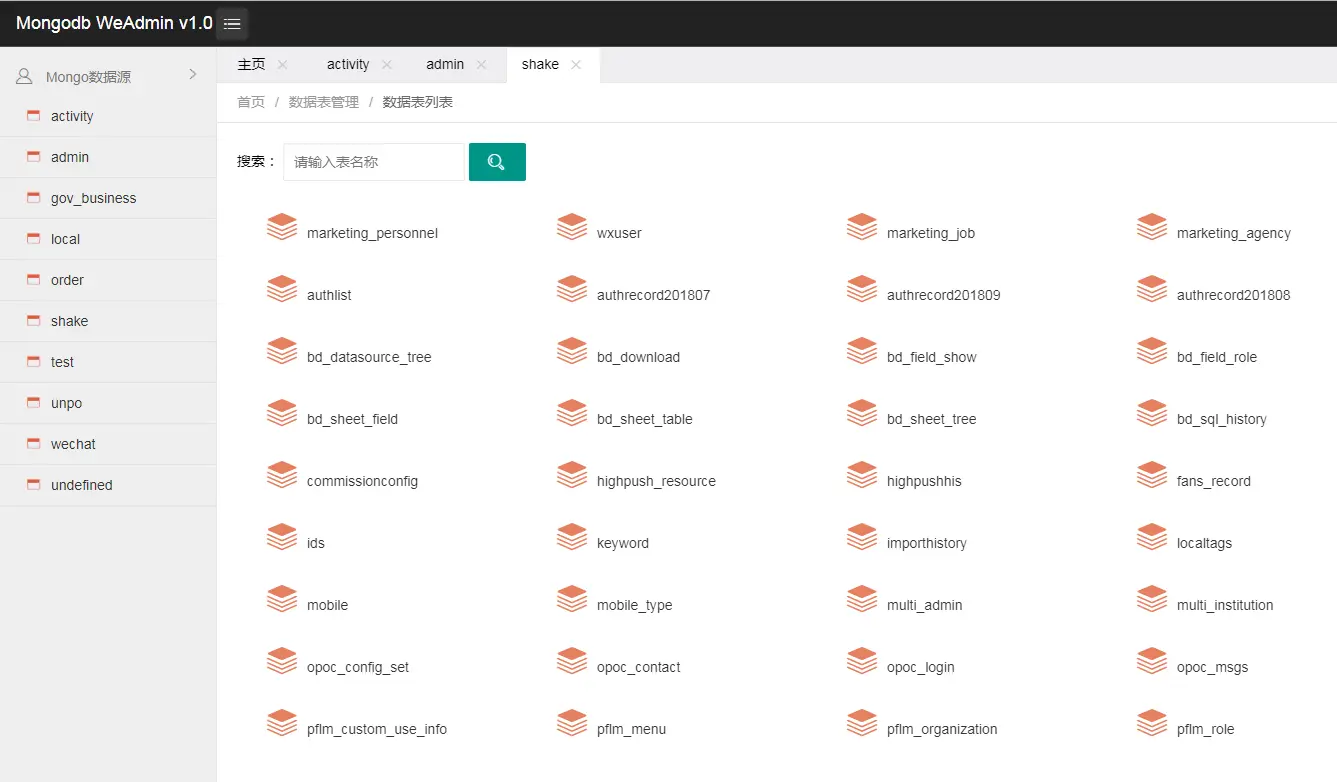This screenshot has width=1337, height=782.
Task: Click the mobile_type table name
Action: (x=635, y=605)
